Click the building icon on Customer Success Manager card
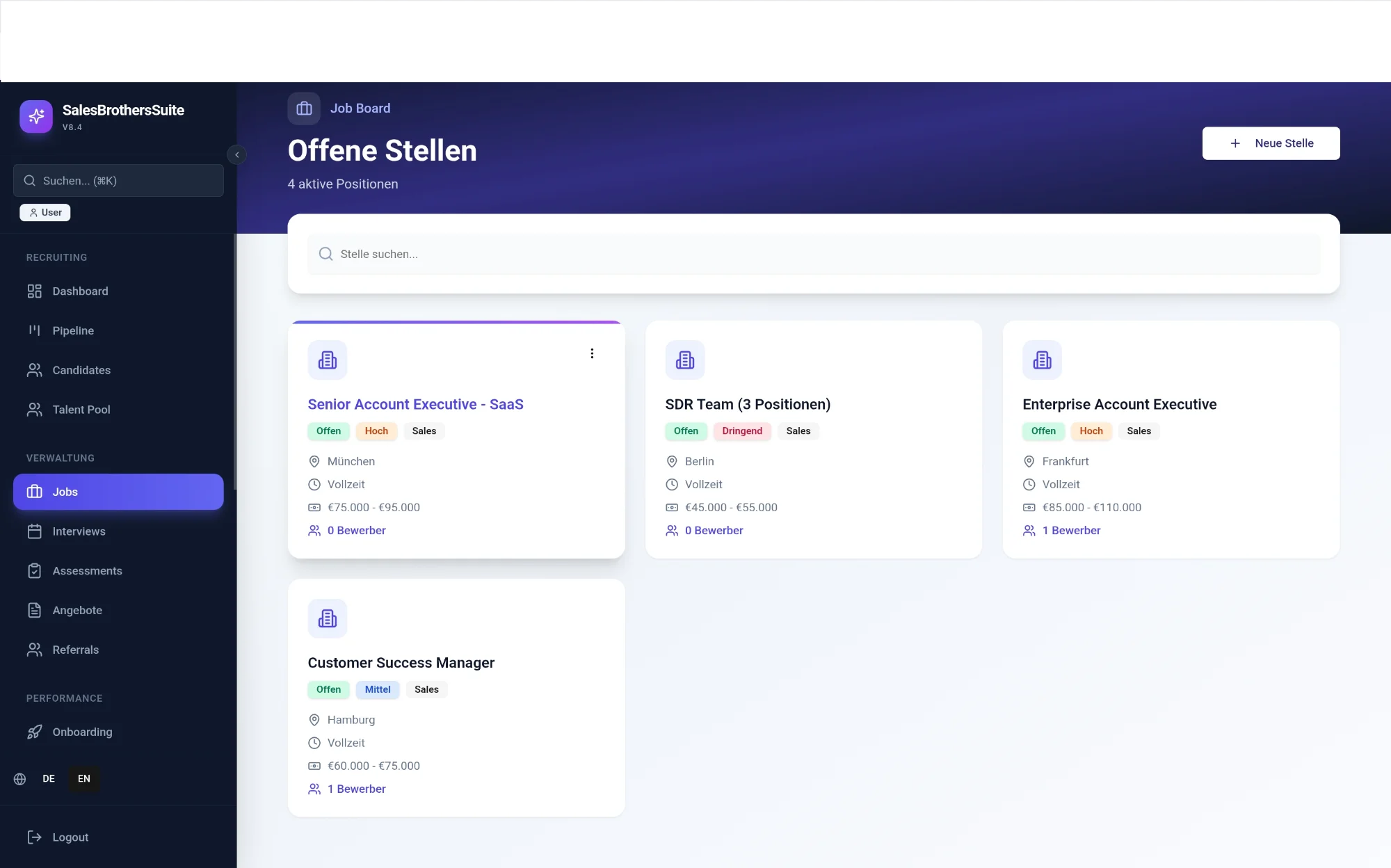1391x868 pixels. click(327, 618)
